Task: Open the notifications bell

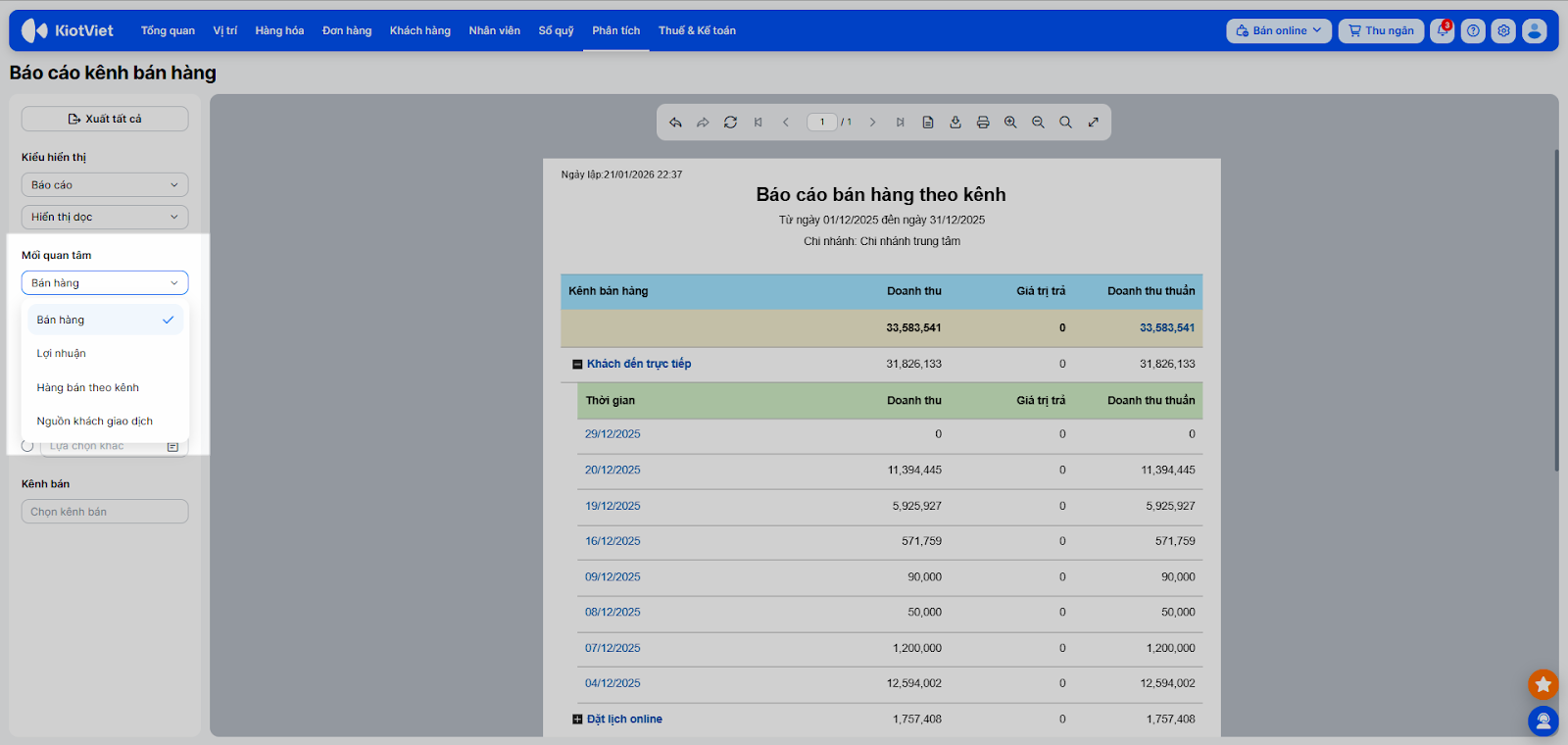Action: point(1442,31)
